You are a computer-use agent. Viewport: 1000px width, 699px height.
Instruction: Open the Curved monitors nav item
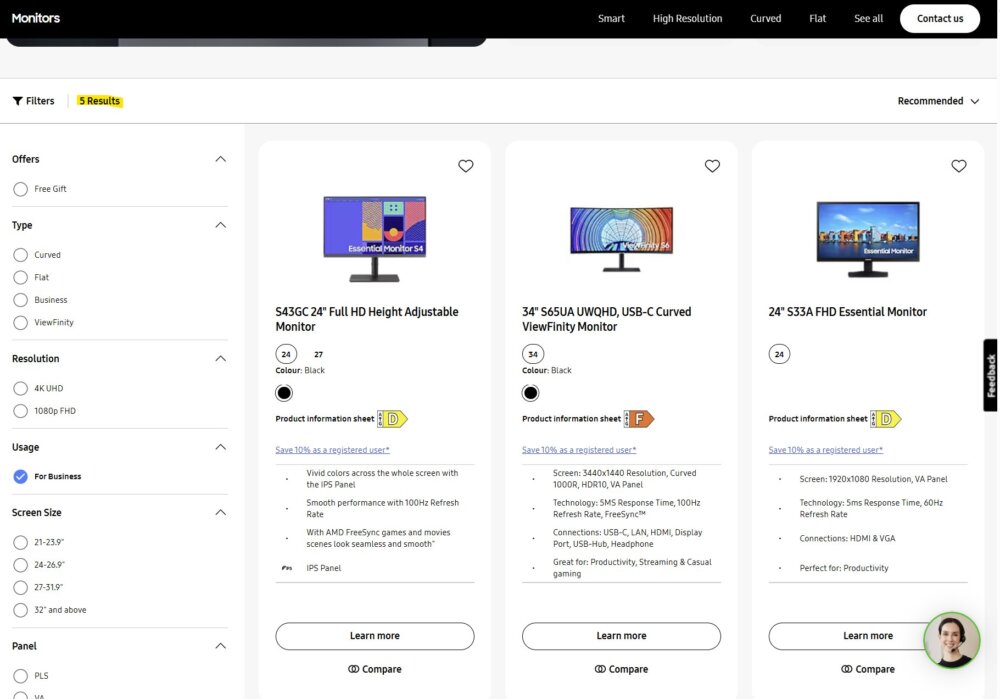tap(765, 18)
